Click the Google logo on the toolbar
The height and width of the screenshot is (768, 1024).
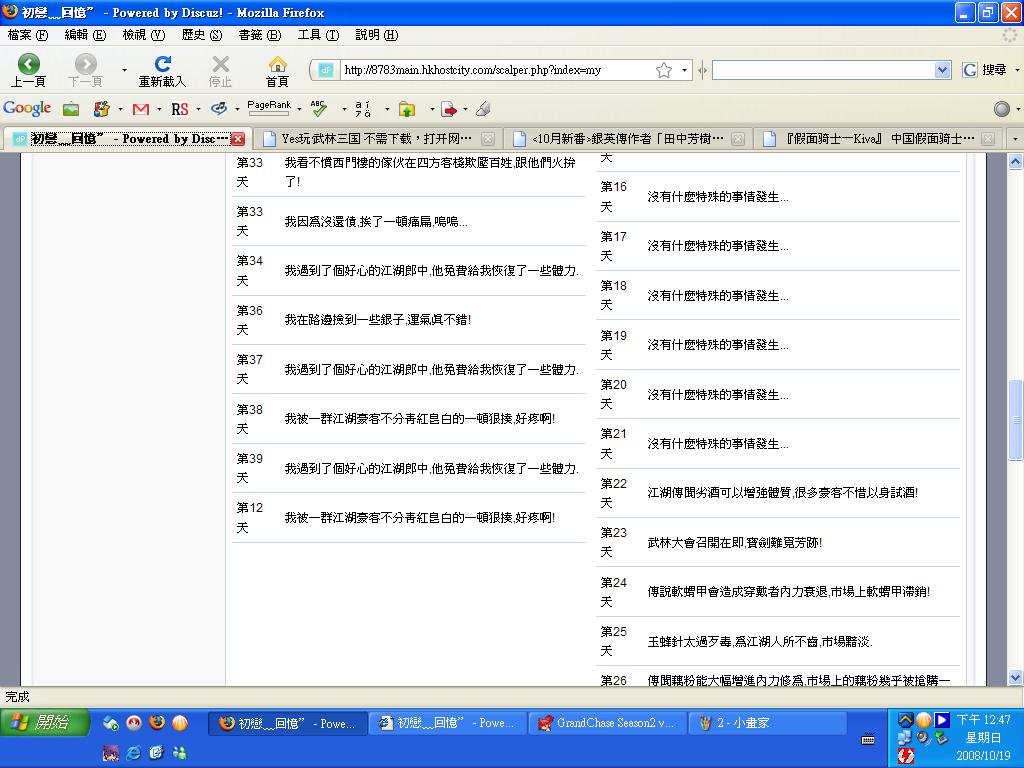27,108
